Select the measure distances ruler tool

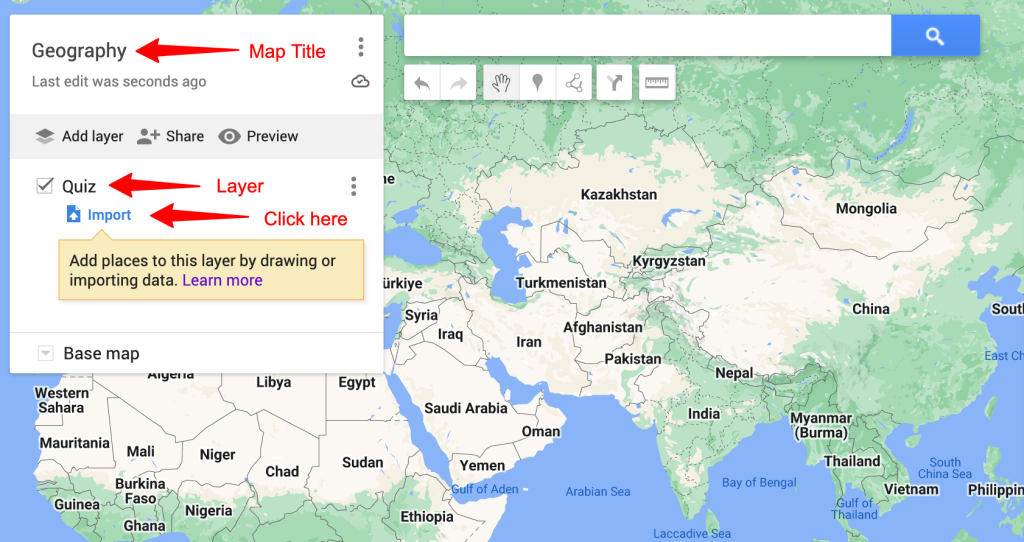coord(657,82)
